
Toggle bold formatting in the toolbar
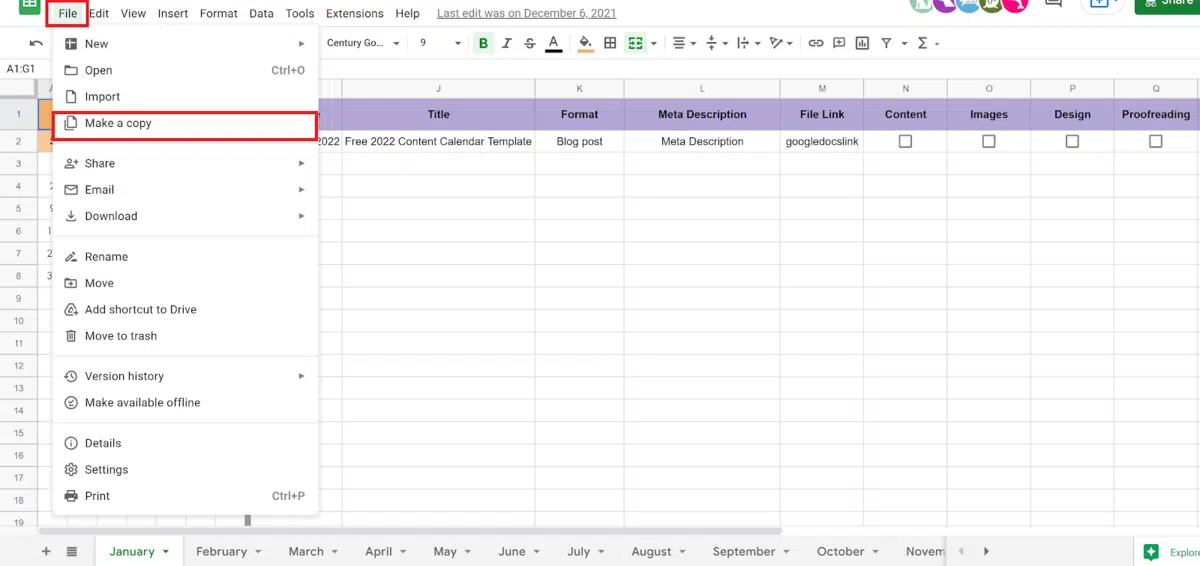(484, 43)
